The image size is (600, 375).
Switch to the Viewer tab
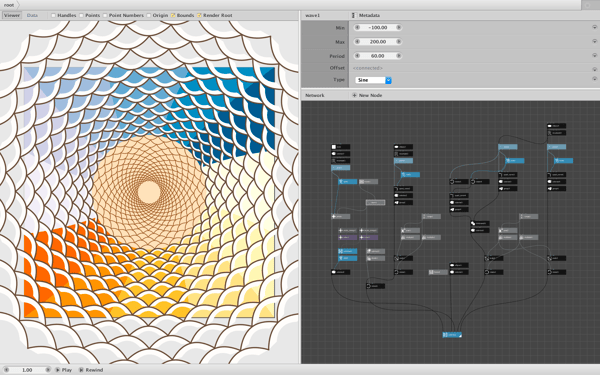point(12,15)
